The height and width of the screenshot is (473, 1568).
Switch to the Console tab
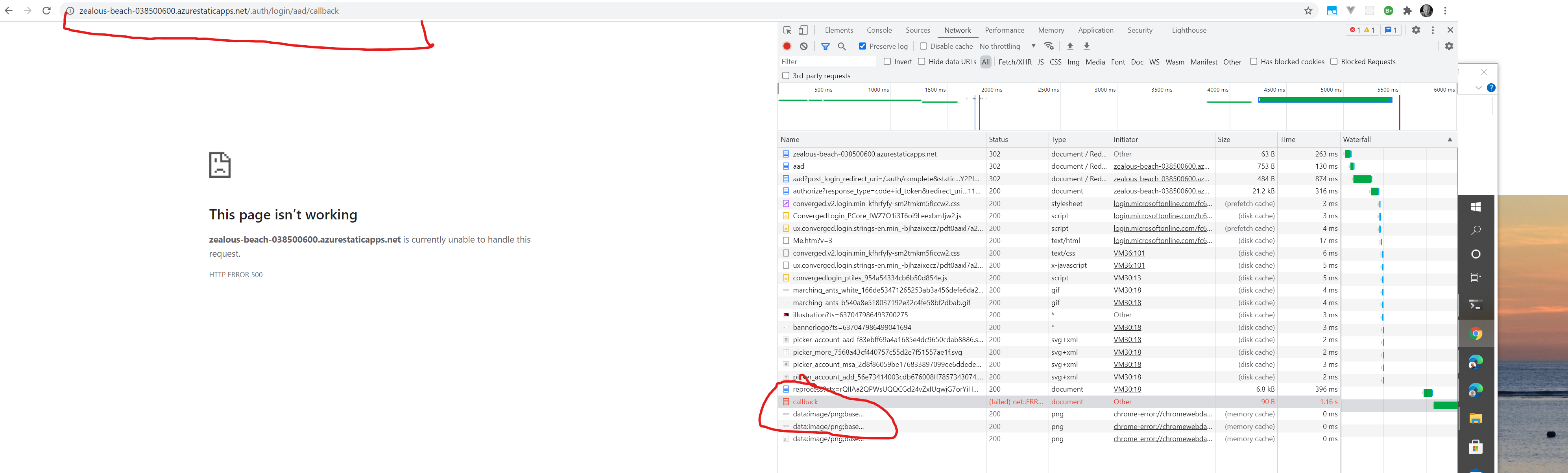pos(879,30)
